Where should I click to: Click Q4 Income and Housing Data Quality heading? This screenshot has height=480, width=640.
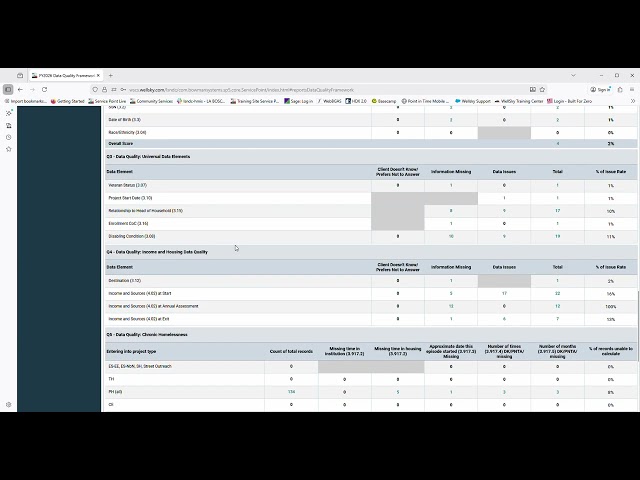[x=157, y=252]
